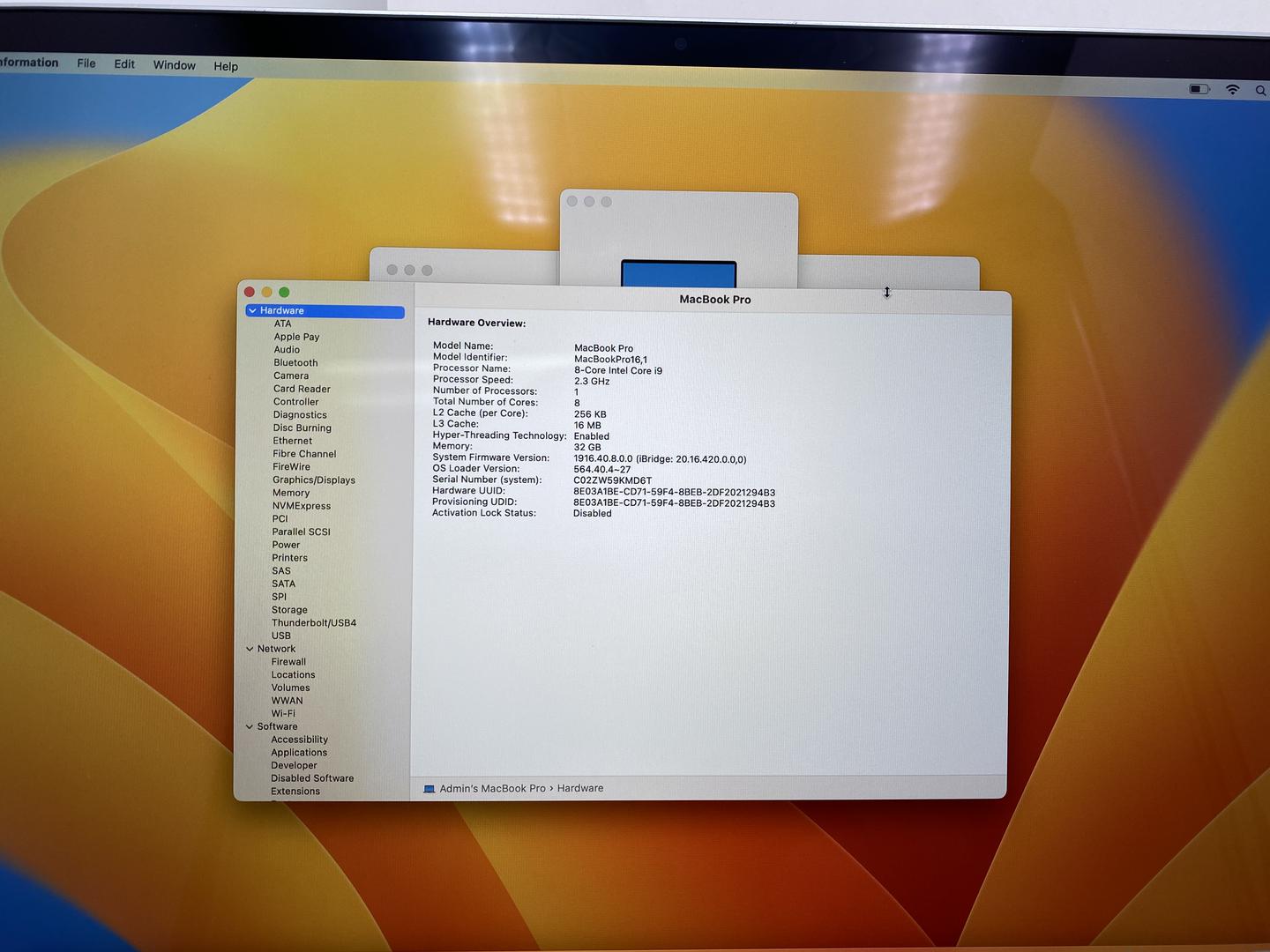
Task: Select Card Reader in the sidebar
Action: point(302,389)
